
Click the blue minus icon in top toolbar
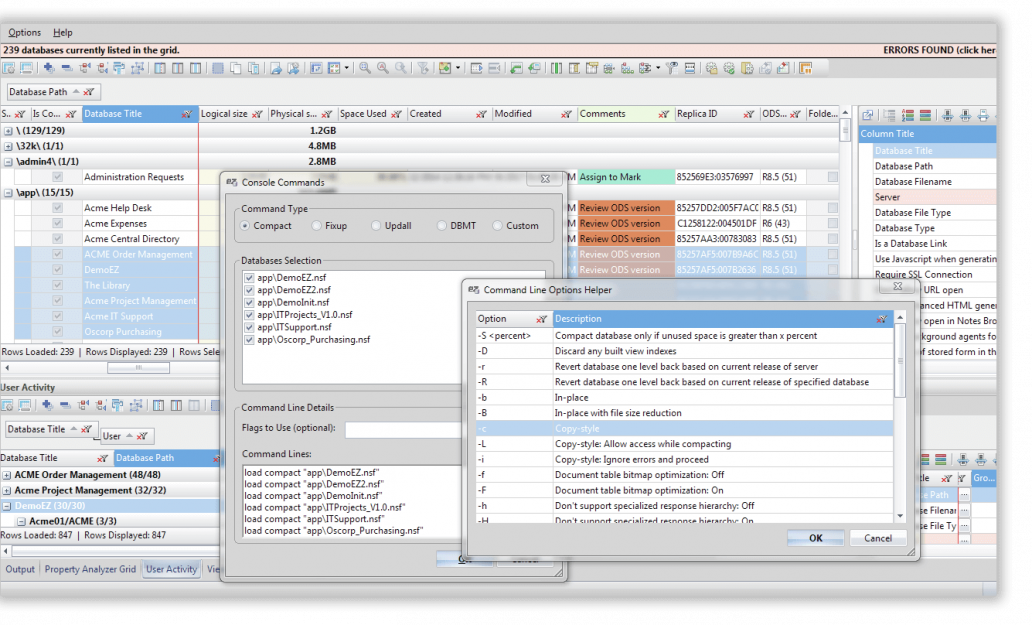[66, 68]
